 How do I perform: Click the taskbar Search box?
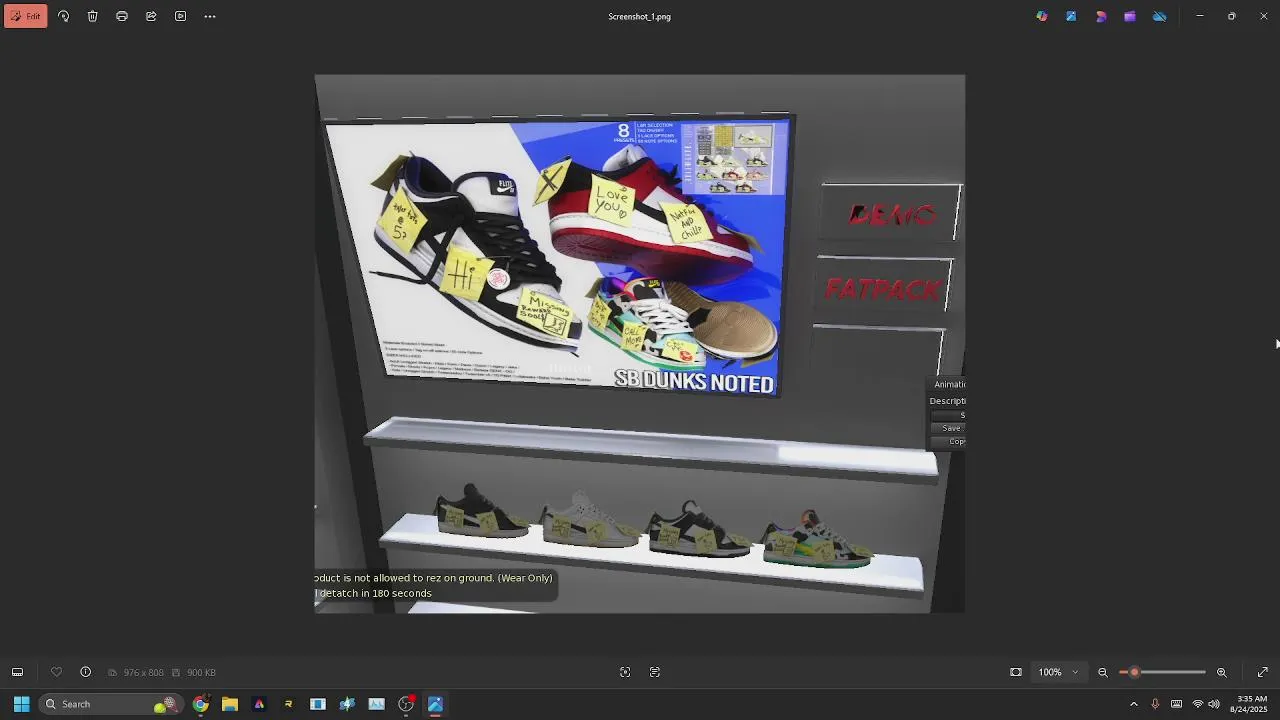[110, 704]
